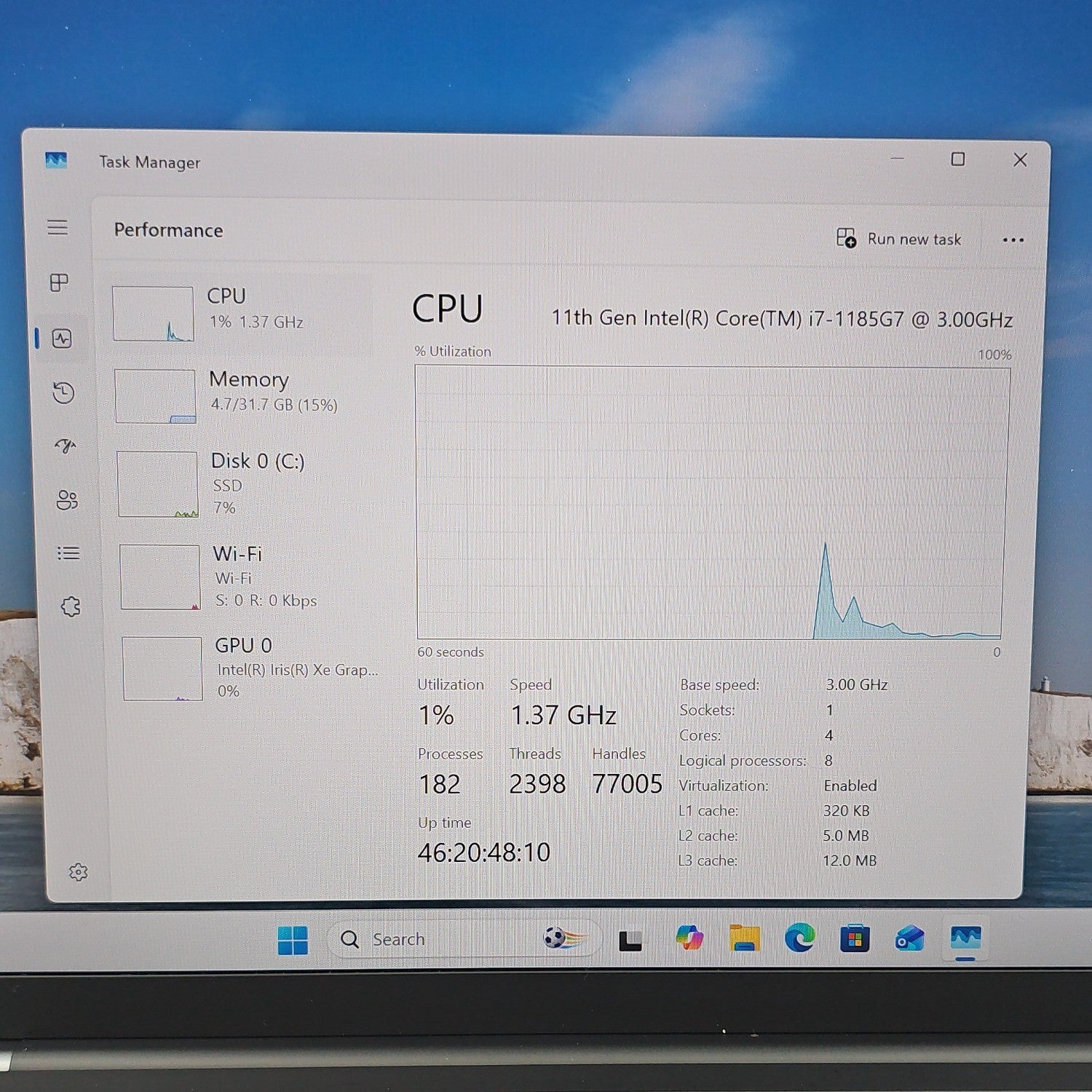This screenshot has width=1092, height=1092.
Task: Open Microsoft Store from the taskbar
Action: click(x=854, y=938)
